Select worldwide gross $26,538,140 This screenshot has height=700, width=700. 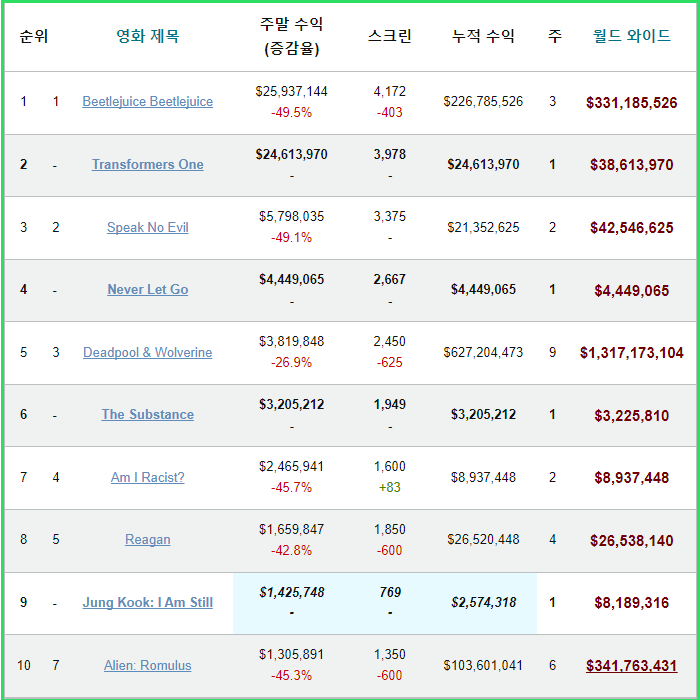point(632,541)
